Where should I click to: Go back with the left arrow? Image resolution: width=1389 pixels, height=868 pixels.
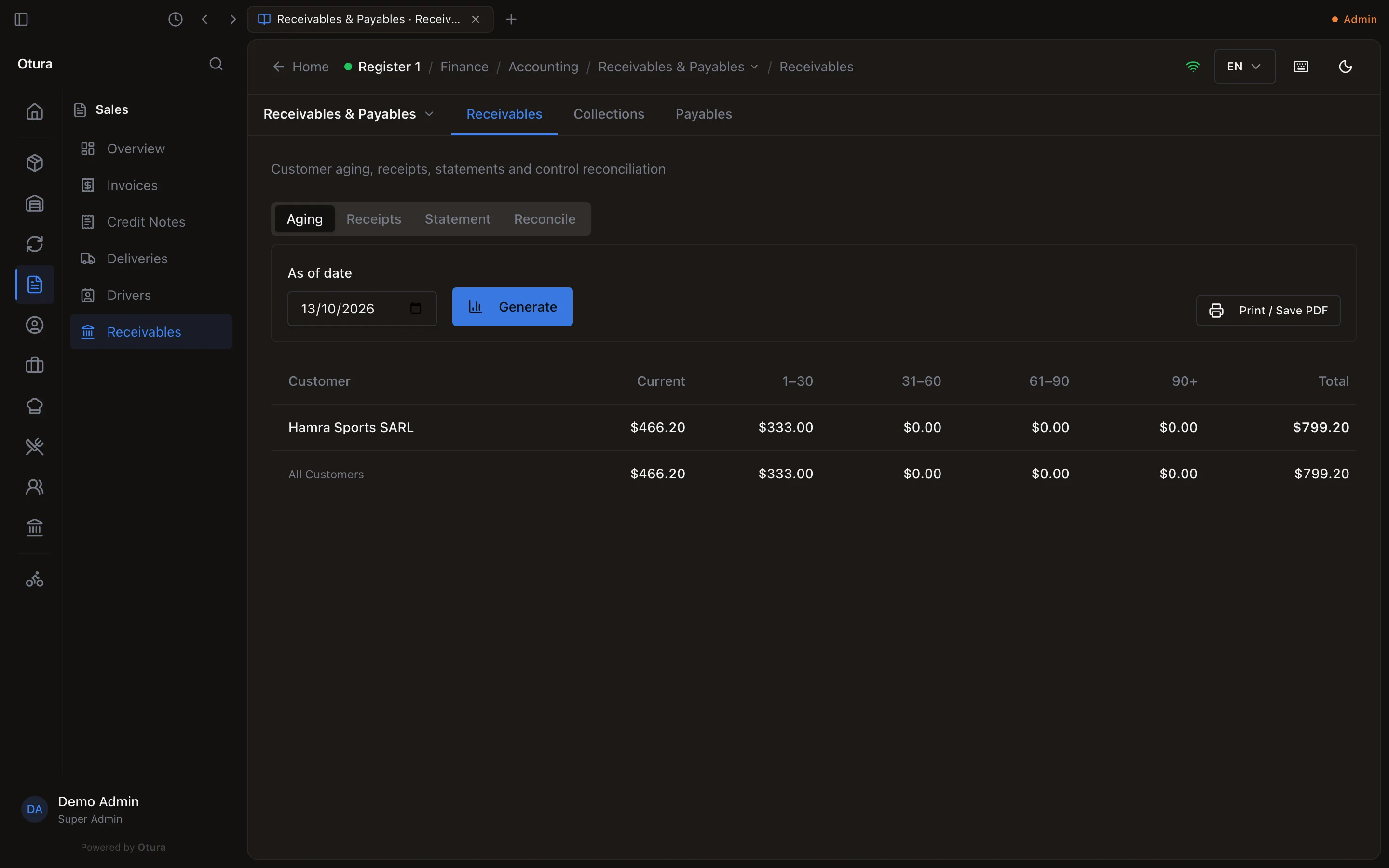[205, 19]
